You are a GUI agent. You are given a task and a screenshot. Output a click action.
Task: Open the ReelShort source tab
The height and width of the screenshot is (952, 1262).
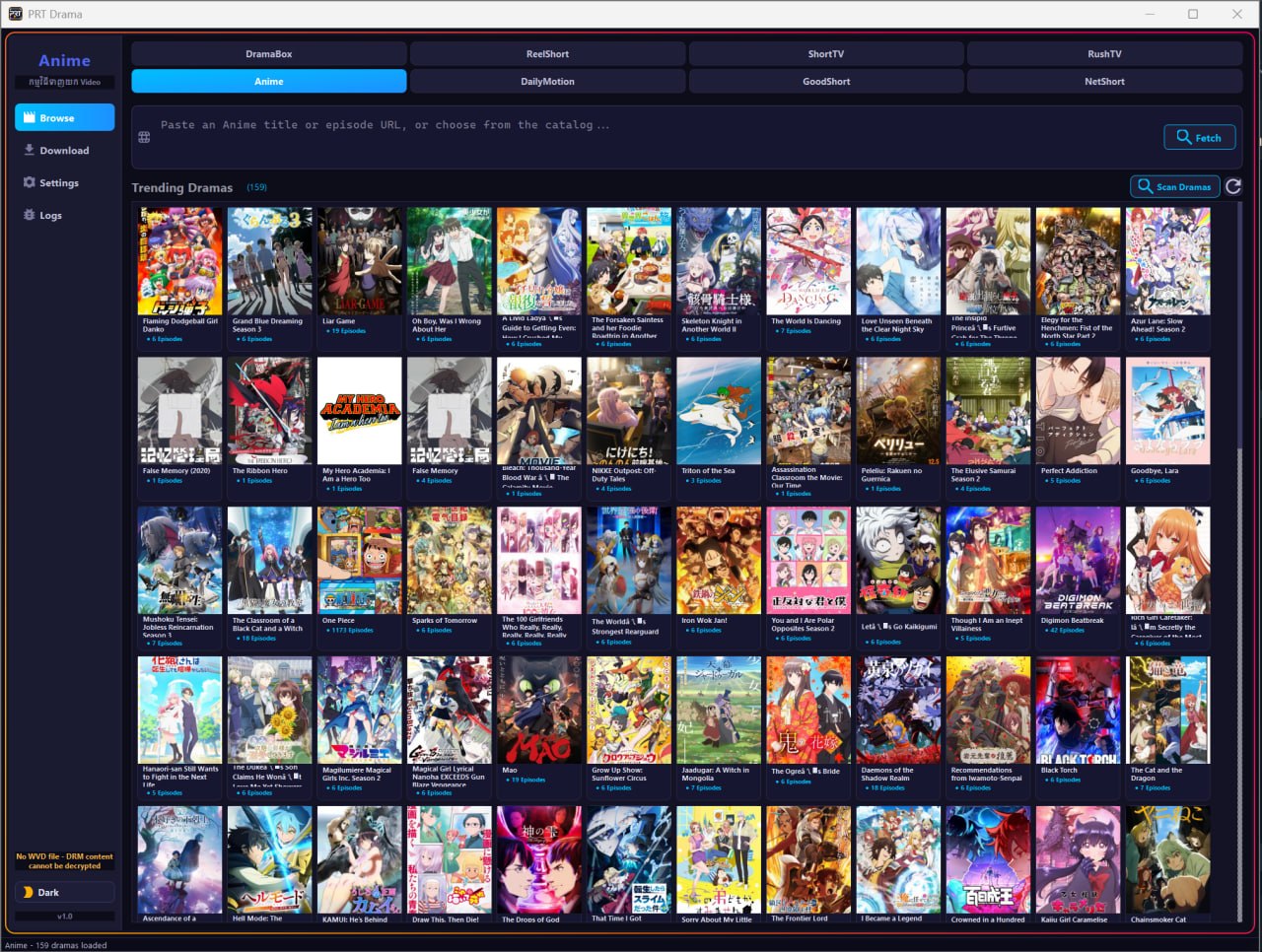[x=547, y=54]
